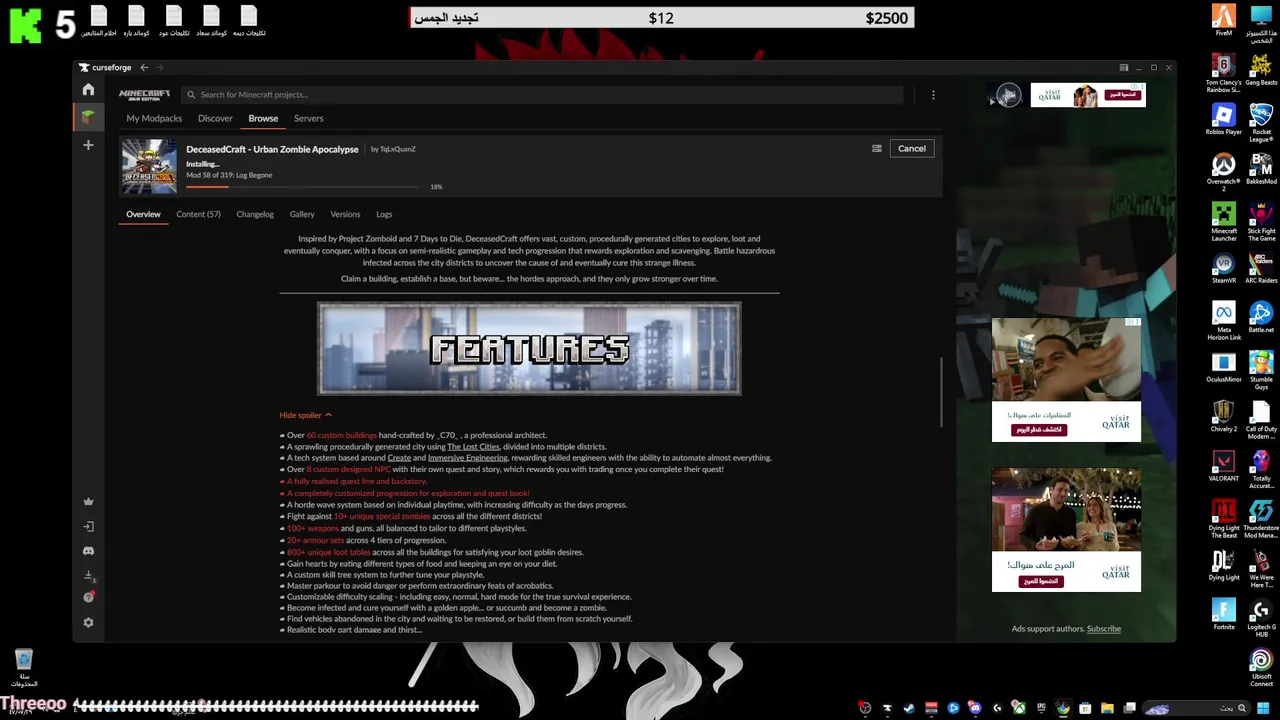Open the Servers tab

[308, 118]
